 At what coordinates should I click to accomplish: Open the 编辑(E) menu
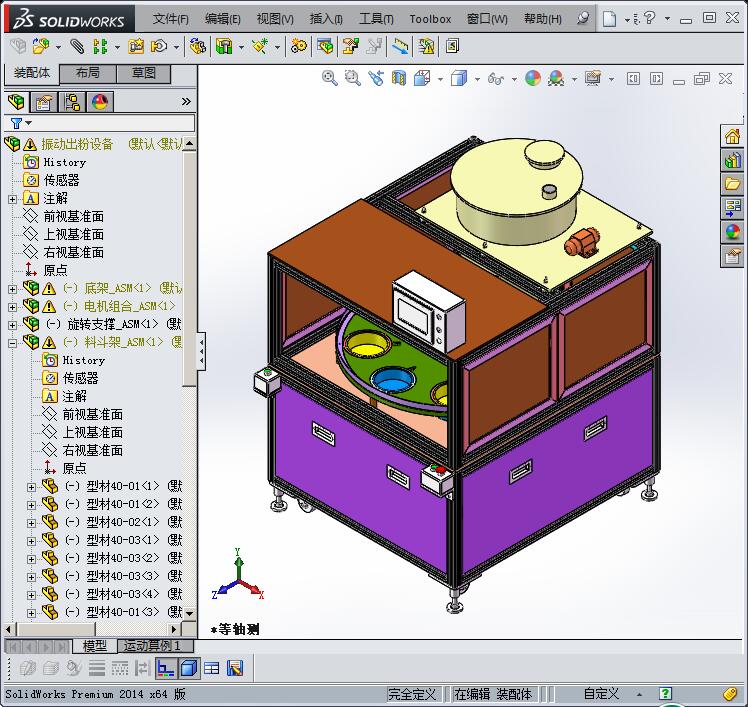(222, 19)
